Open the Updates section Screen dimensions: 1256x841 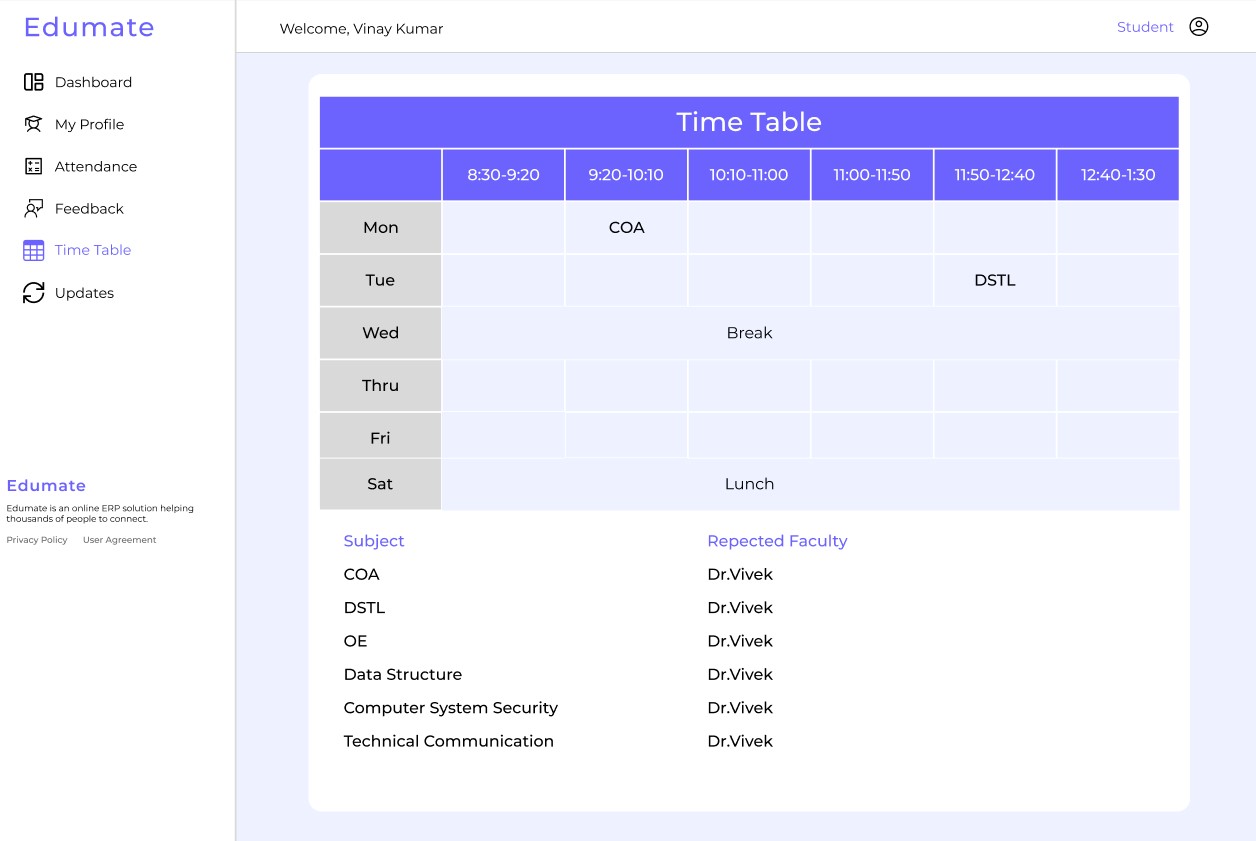pos(84,293)
